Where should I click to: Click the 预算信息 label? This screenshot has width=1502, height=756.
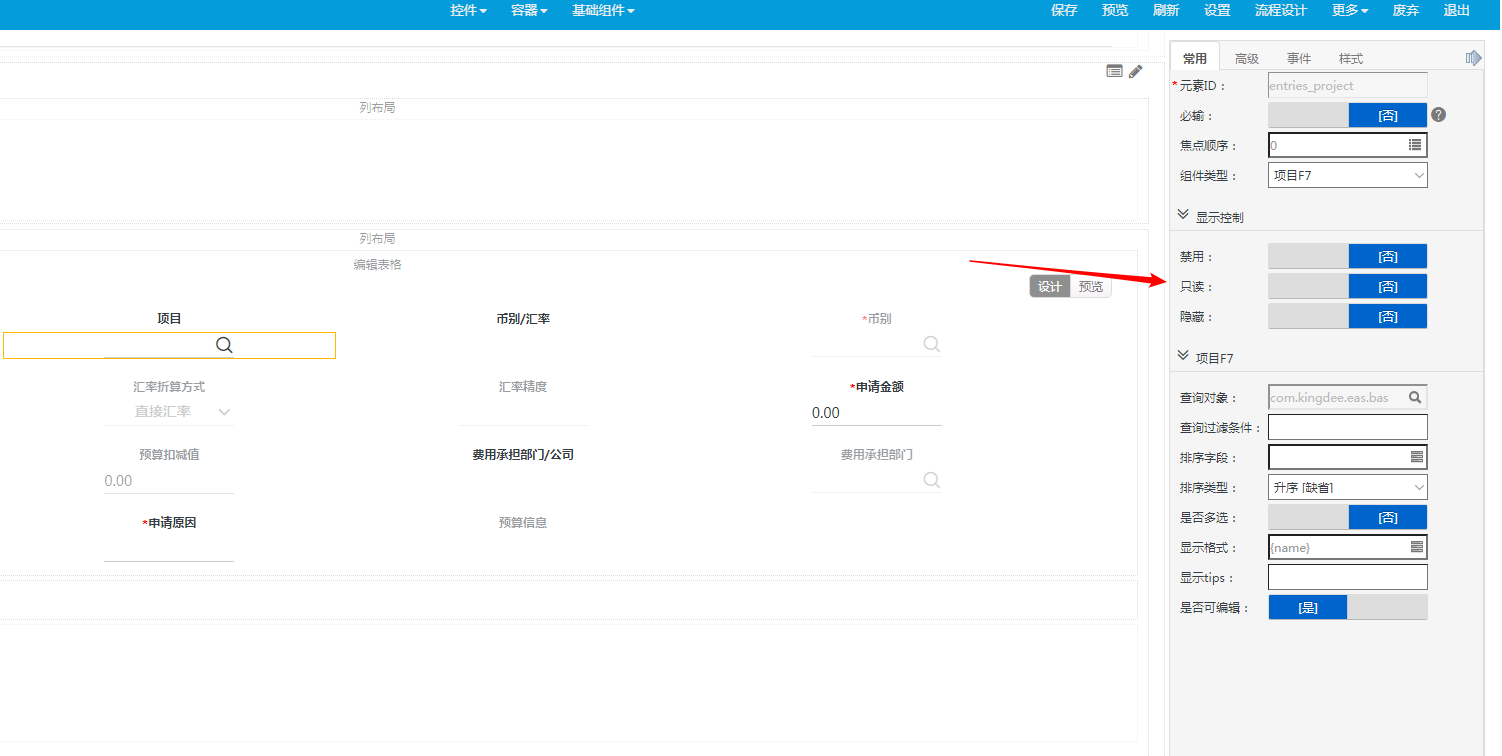(x=523, y=522)
